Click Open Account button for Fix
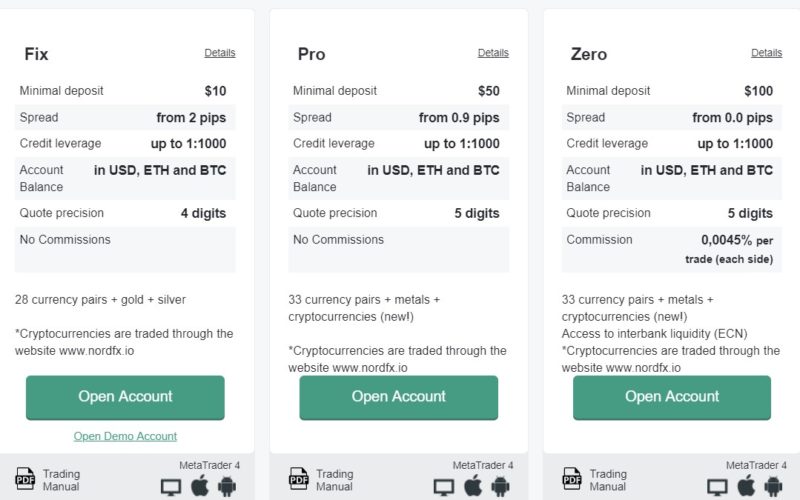The width and height of the screenshot is (800, 500). click(125, 397)
